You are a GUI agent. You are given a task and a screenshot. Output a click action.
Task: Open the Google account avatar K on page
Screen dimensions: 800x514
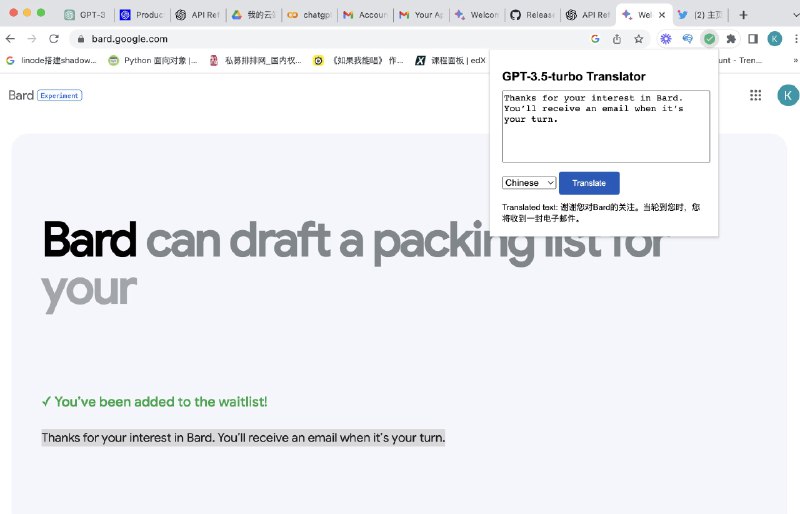[x=788, y=95]
